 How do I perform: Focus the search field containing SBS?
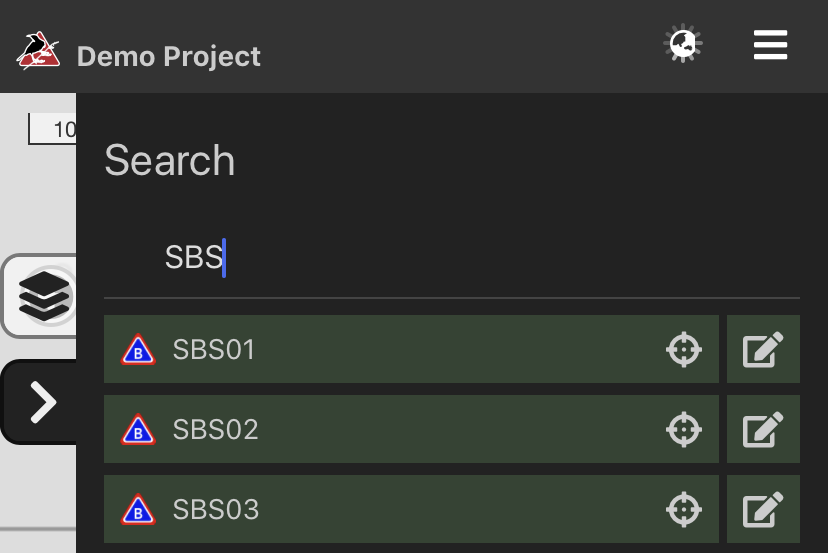click(x=451, y=258)
